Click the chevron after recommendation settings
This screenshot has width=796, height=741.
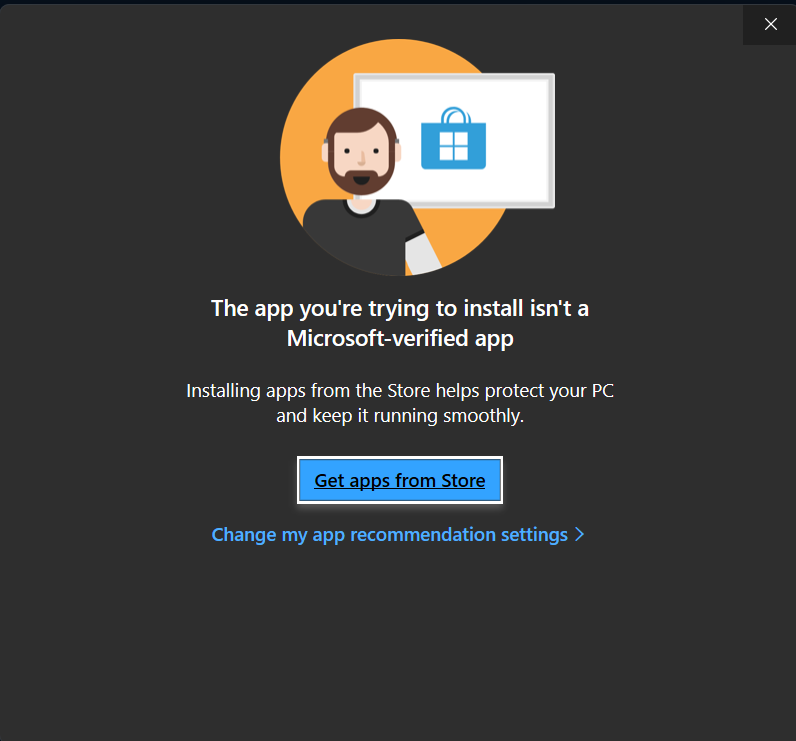(x=579, y=535)
